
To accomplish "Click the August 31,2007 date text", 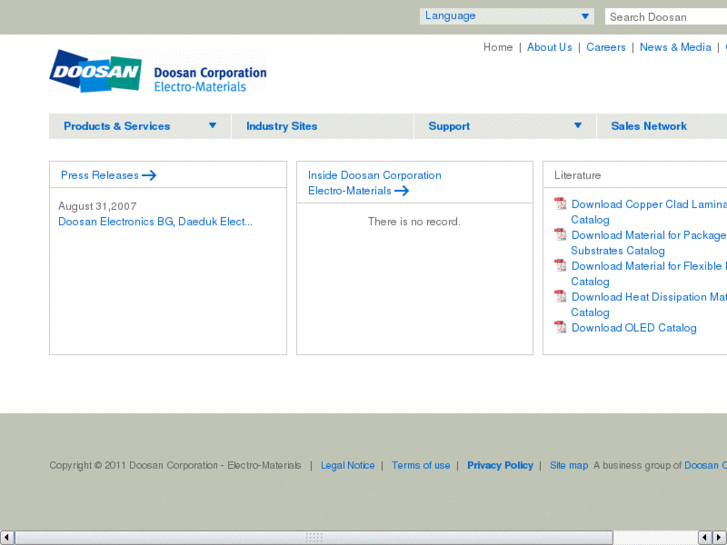I will [97, 206].
